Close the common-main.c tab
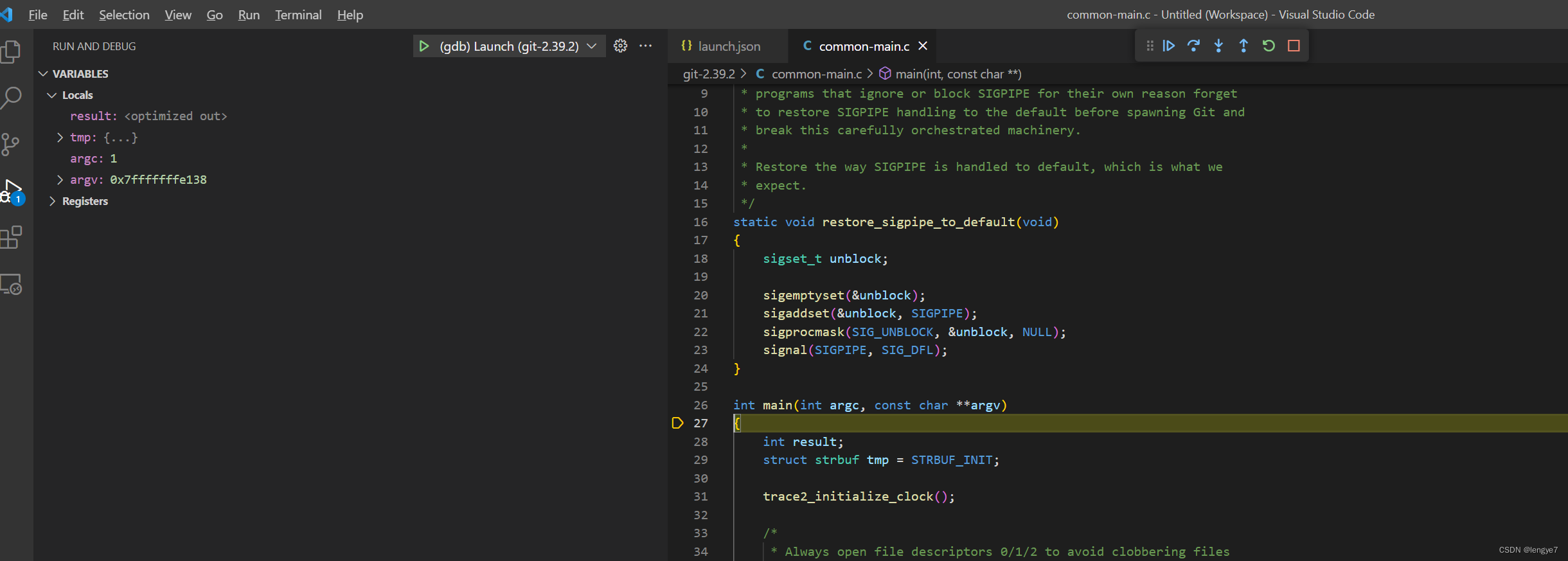The width and height of the screenshot is (1568, 561). (x=923, y=46)
